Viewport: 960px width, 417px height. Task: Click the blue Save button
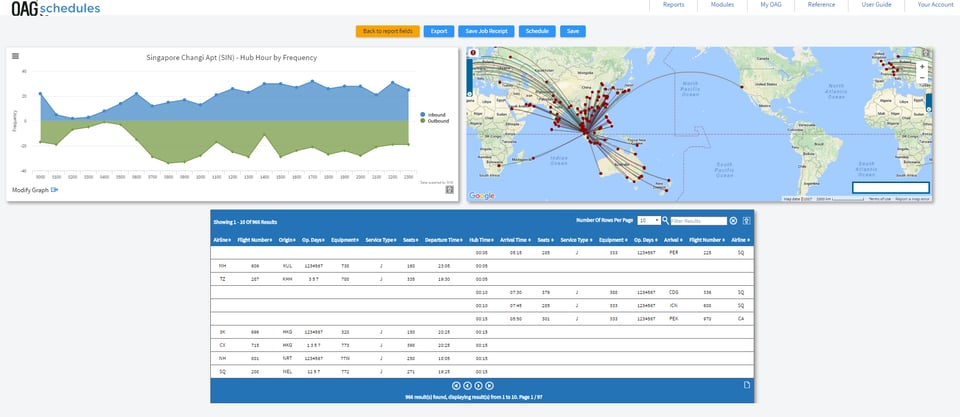[572, 31]
